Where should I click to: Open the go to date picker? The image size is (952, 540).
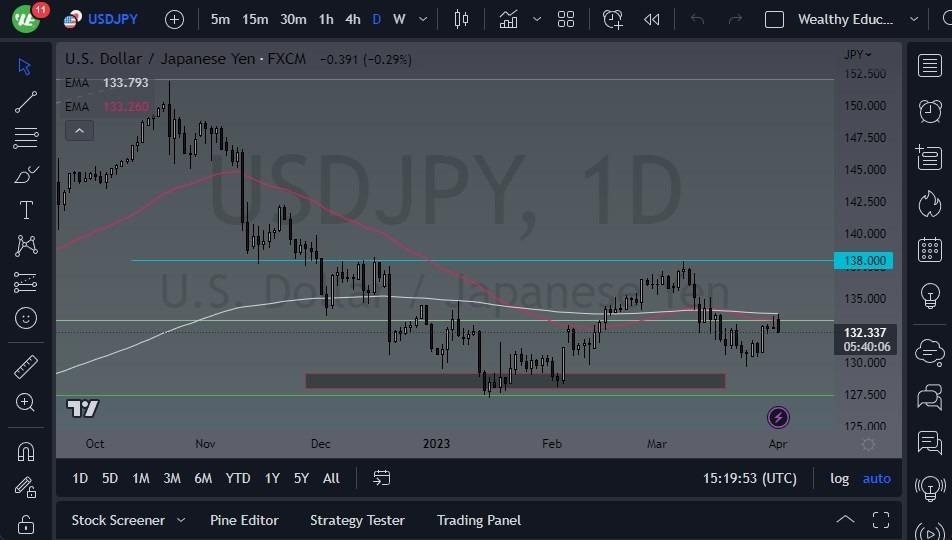pos(381,478)
